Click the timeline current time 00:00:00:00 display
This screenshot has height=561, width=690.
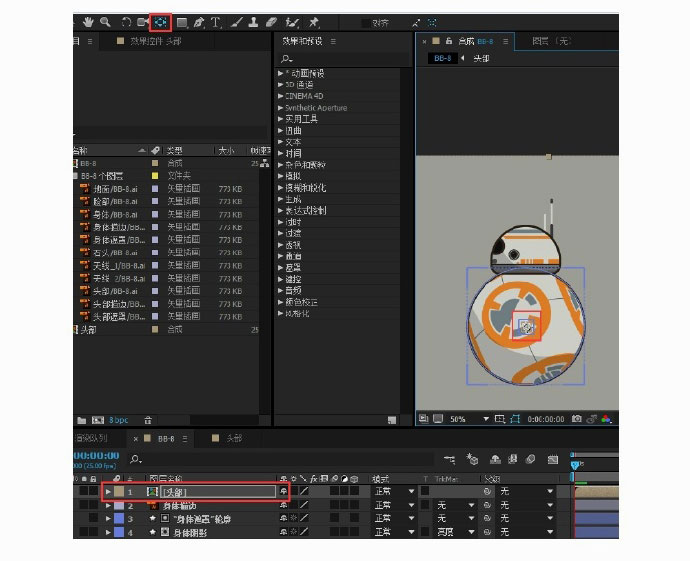click(x=96, y=455)
